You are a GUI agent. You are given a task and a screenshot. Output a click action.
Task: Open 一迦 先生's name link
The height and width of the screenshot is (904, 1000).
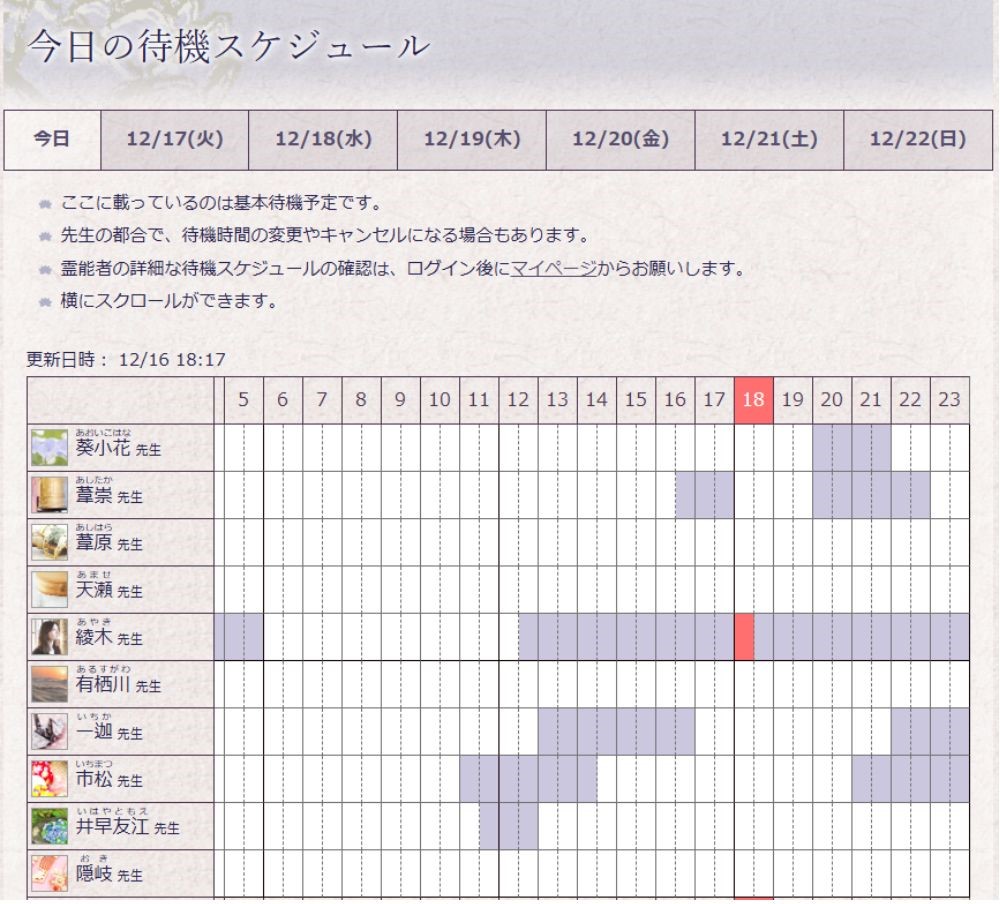(109, 732)
